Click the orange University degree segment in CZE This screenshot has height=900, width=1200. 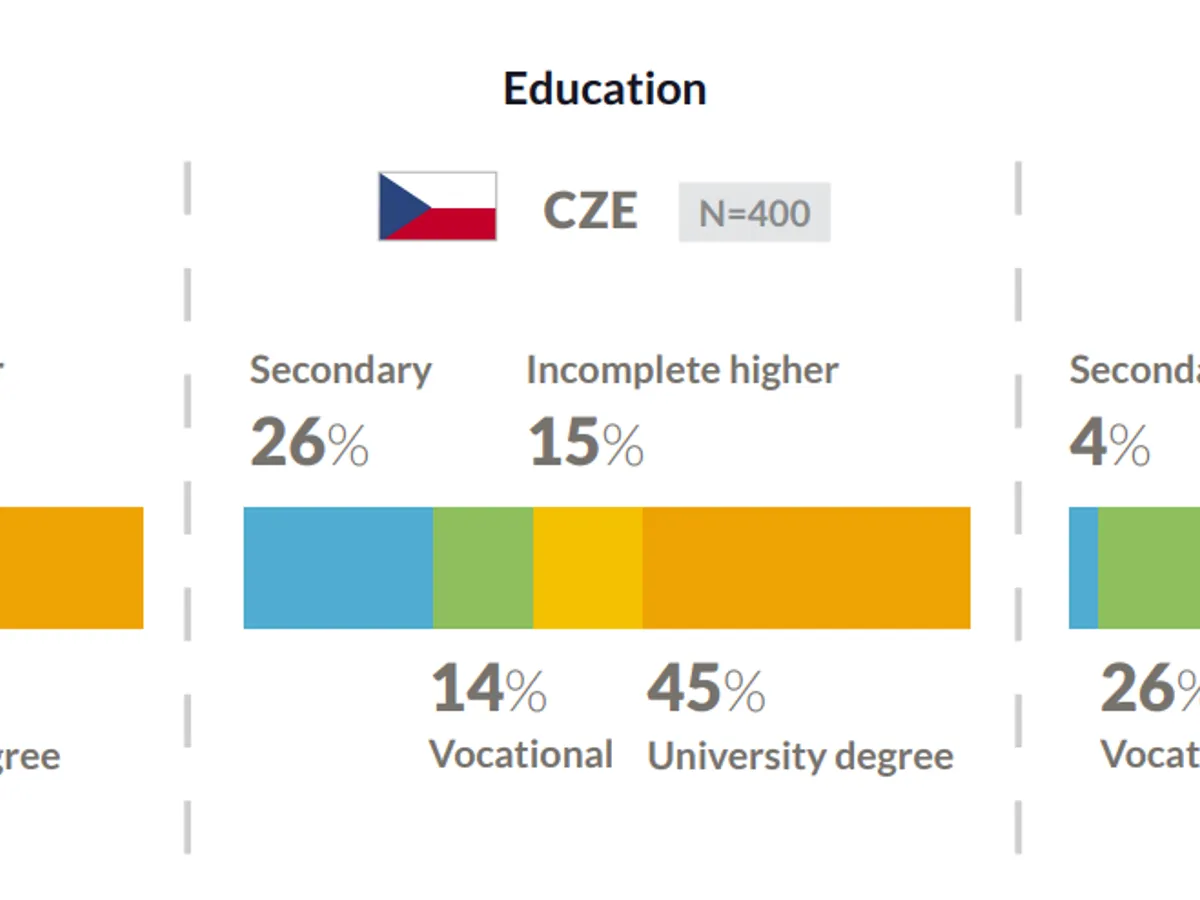pyautogui.click(x=806, y=568)
